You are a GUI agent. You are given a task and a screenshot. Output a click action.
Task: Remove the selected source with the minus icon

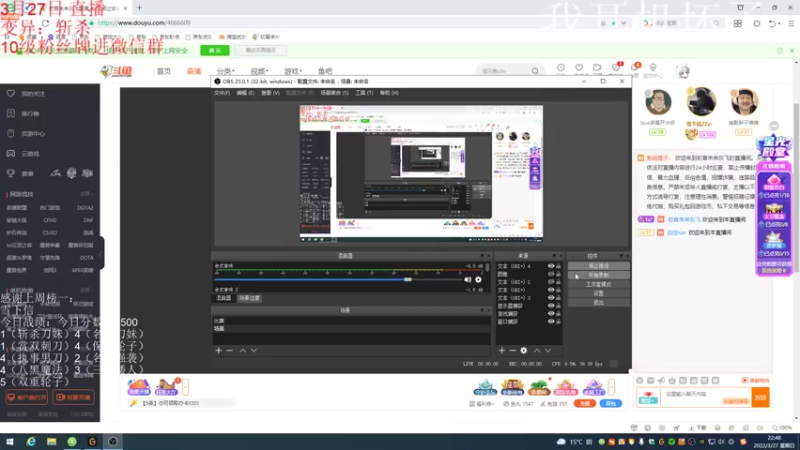tap(513, 351)
